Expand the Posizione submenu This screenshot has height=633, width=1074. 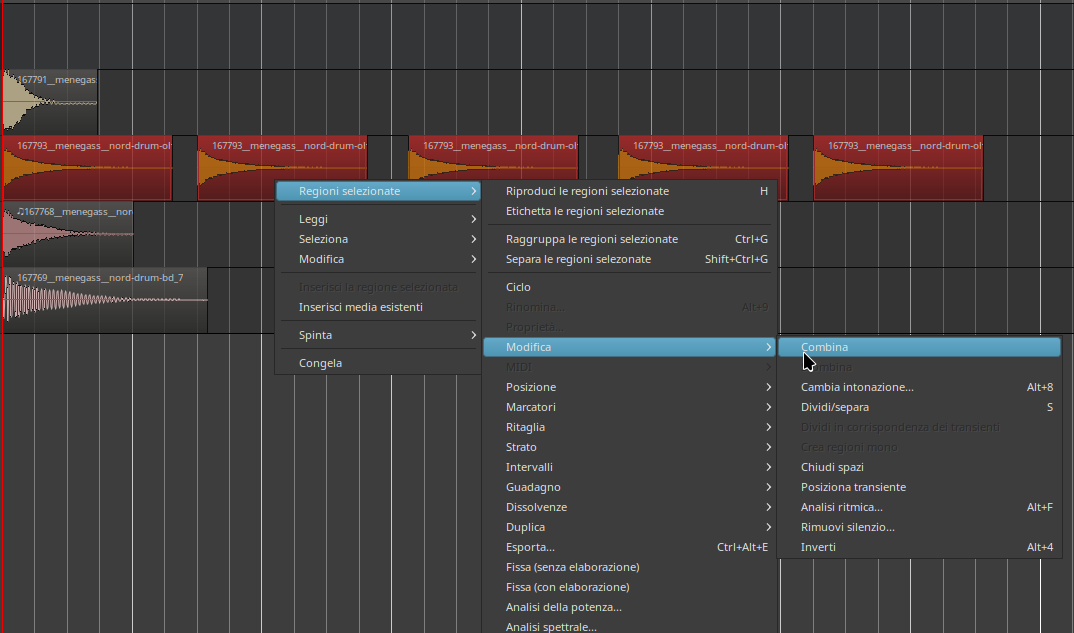point(531,387)
